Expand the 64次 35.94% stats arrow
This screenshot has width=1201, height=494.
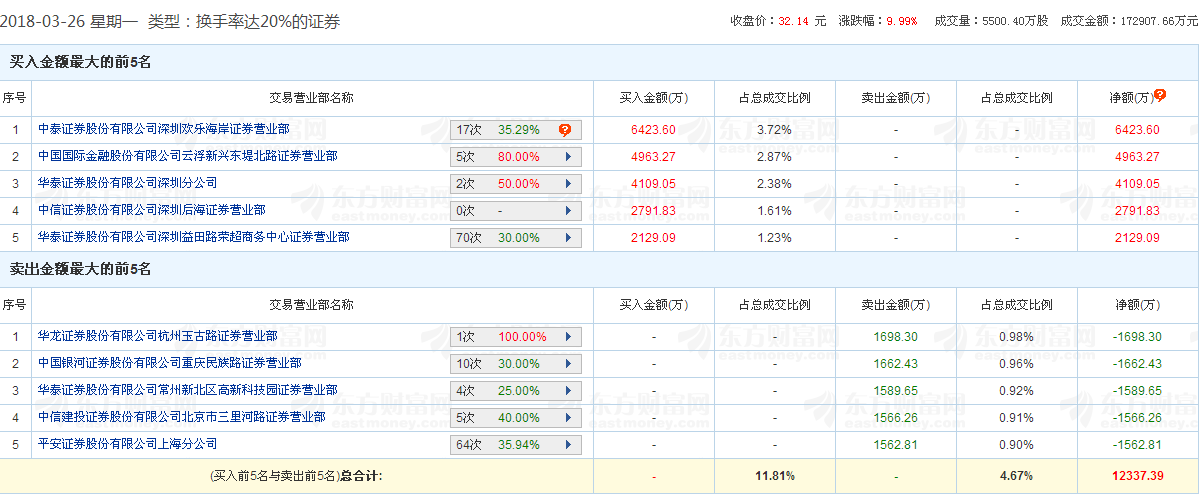pyautogui.click(x=568, y=445)
